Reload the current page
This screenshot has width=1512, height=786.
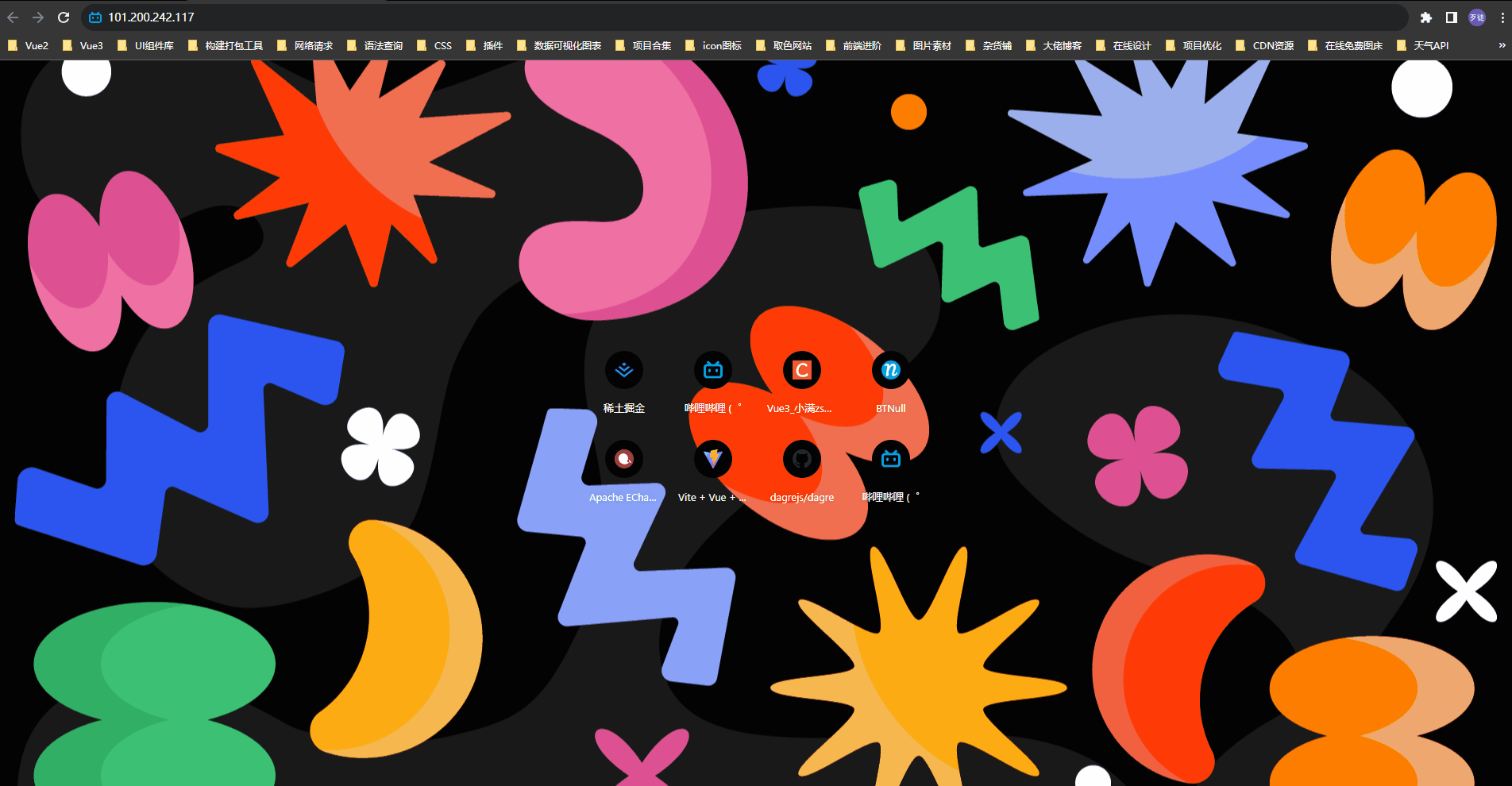point(64,17)
